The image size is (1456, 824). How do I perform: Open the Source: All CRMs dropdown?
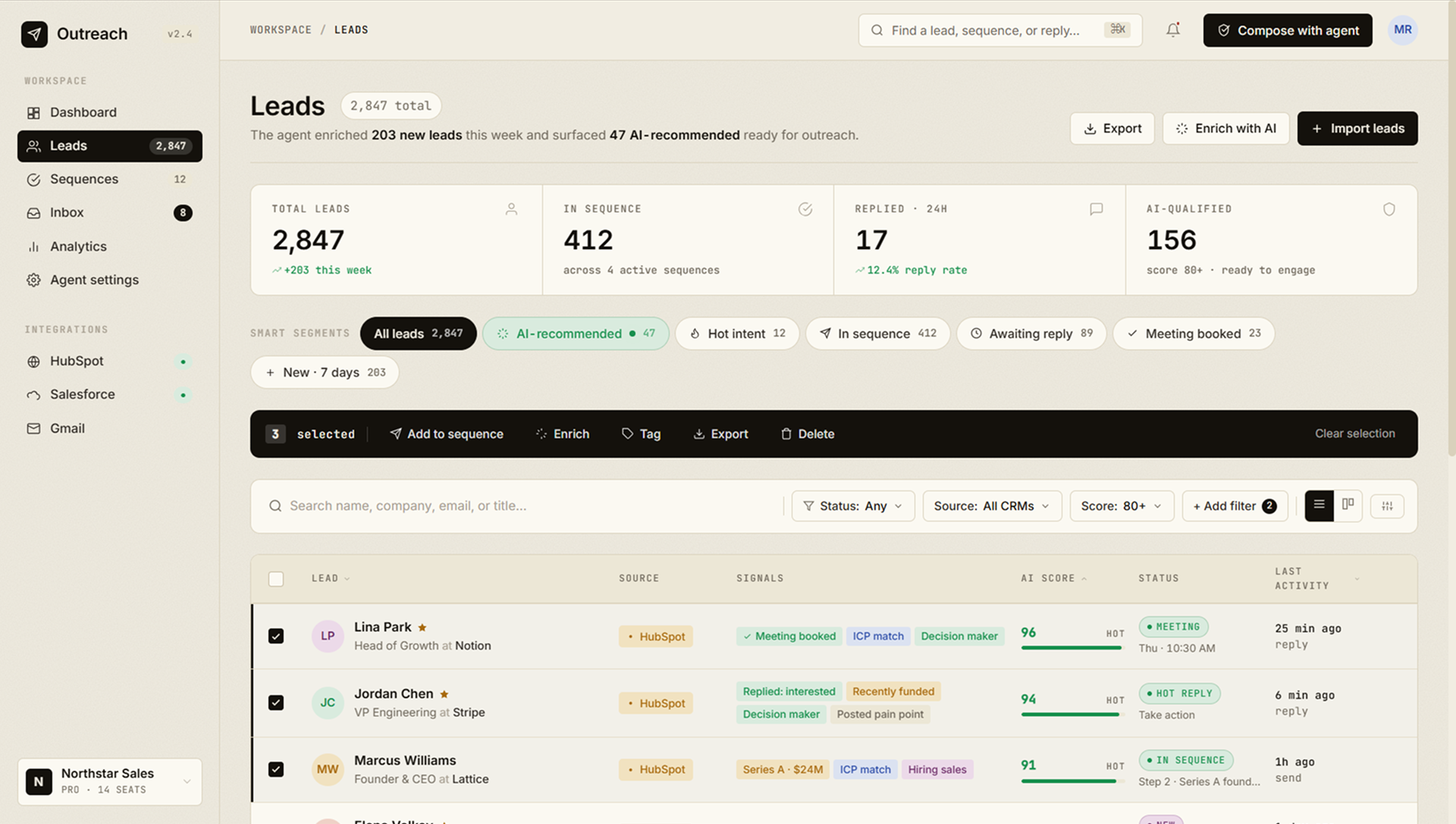(992, 506)
